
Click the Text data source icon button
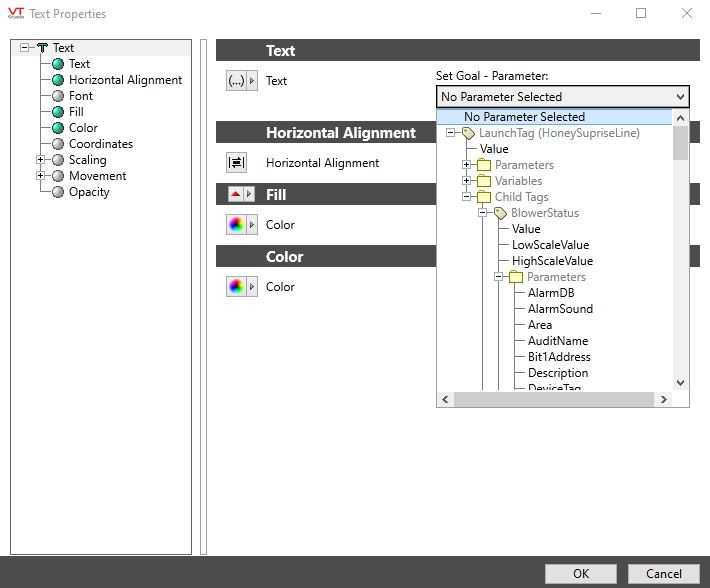[x=236, y=81]
